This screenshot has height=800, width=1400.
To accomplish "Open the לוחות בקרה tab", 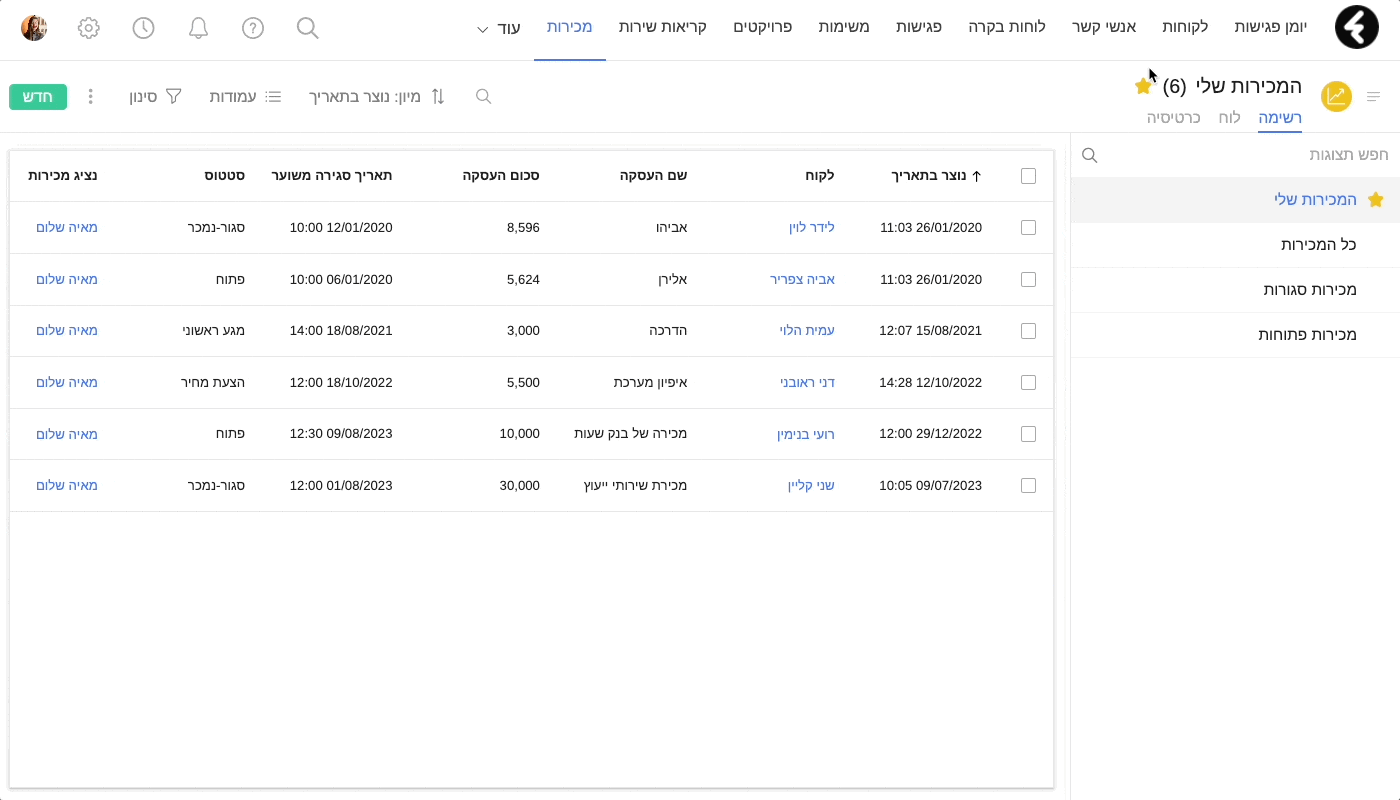I will tap(1007, 27).
